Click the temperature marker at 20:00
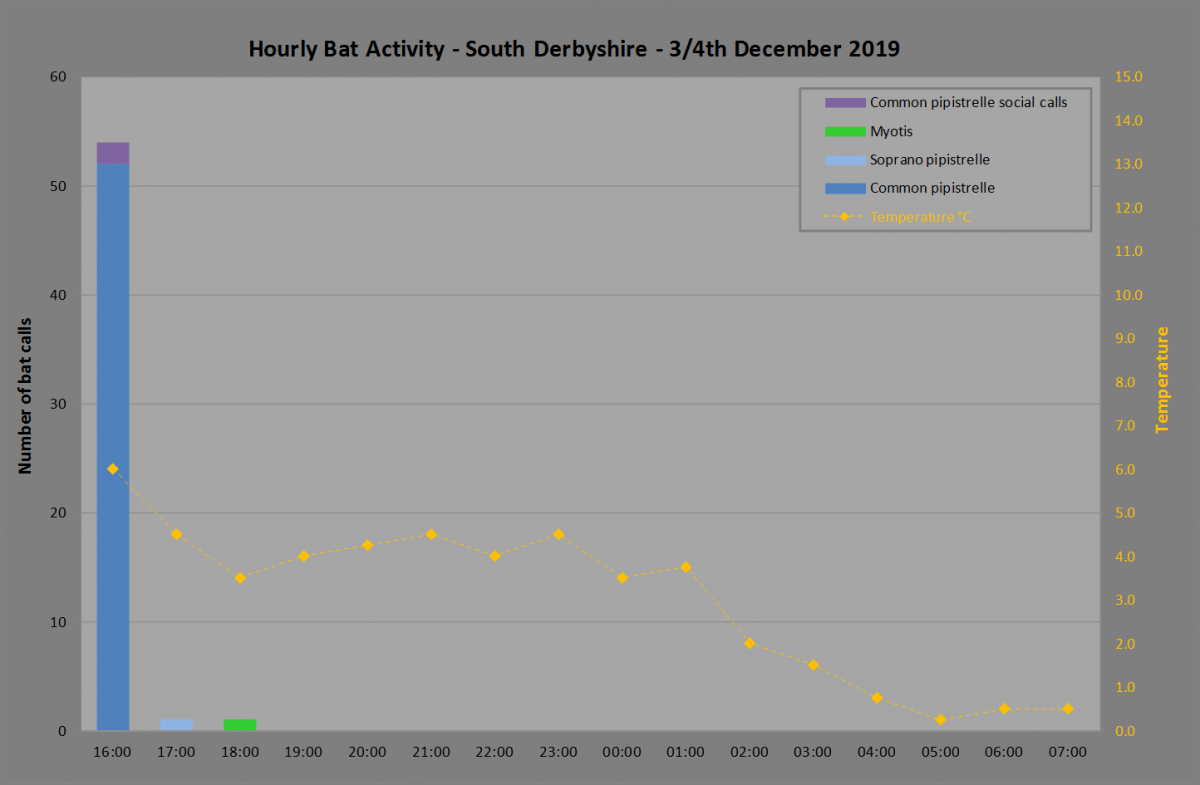 click(x=368, y=545)
